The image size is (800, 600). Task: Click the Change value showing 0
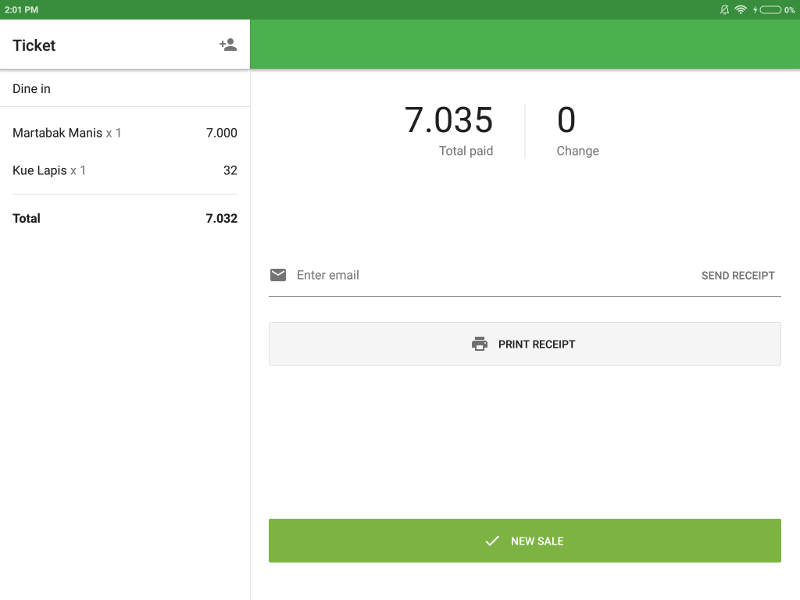pos(567,121)
